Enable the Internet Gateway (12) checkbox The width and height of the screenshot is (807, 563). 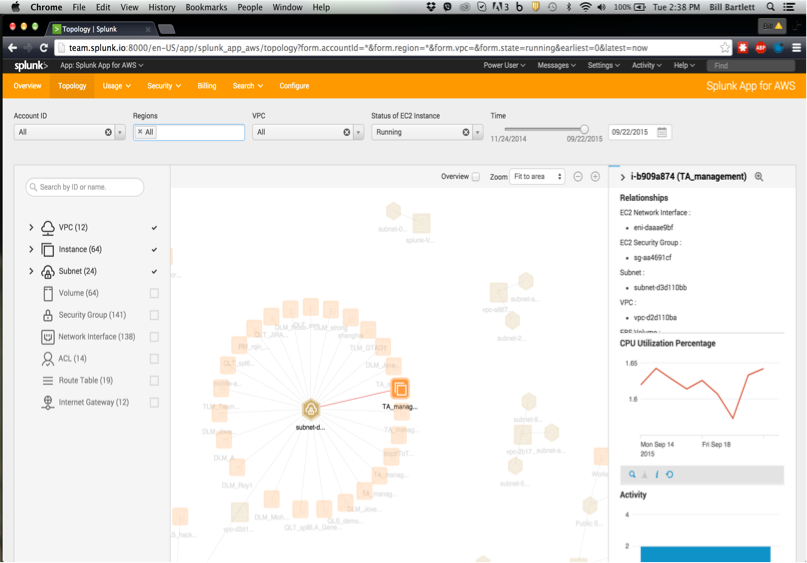[x=154, y=402]
